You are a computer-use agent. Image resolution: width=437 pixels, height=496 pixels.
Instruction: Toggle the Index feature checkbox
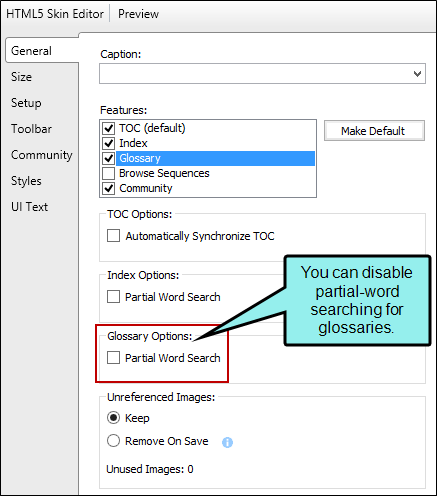pos(109,143)
